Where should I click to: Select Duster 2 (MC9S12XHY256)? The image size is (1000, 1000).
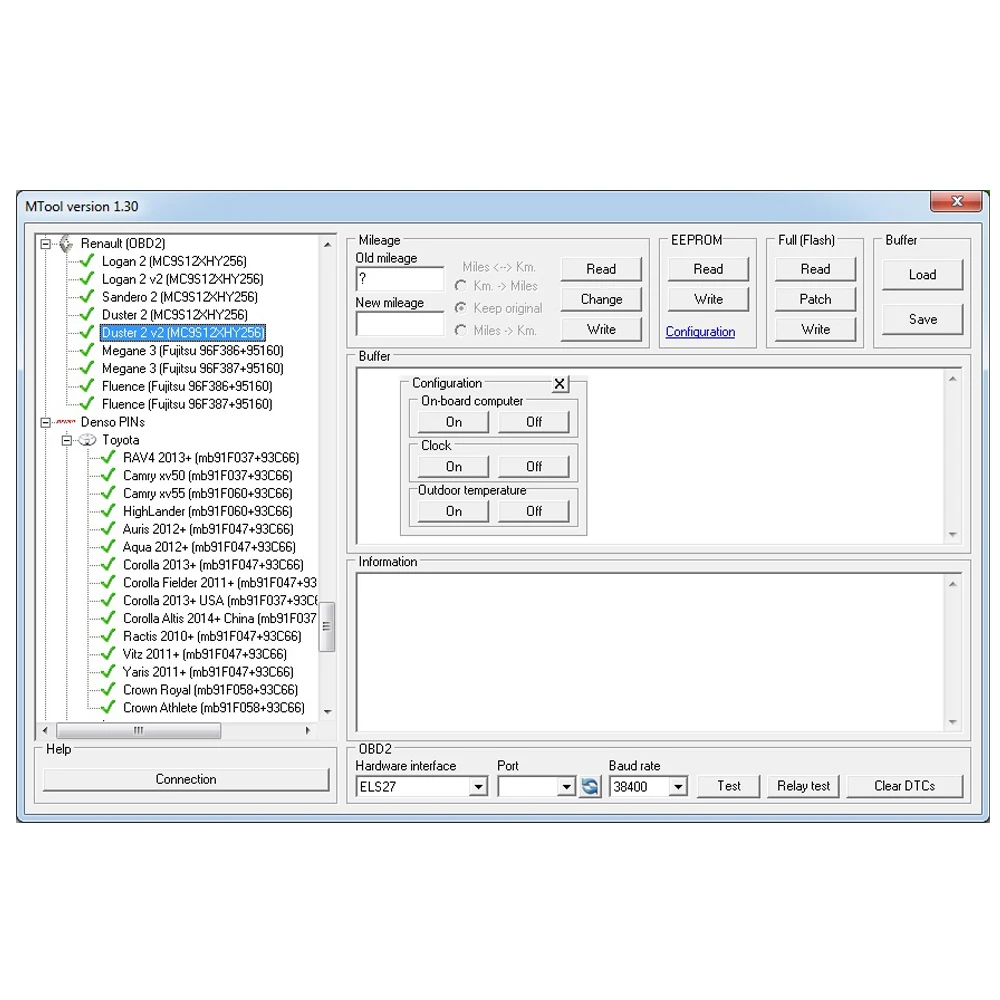pos(175,315)
